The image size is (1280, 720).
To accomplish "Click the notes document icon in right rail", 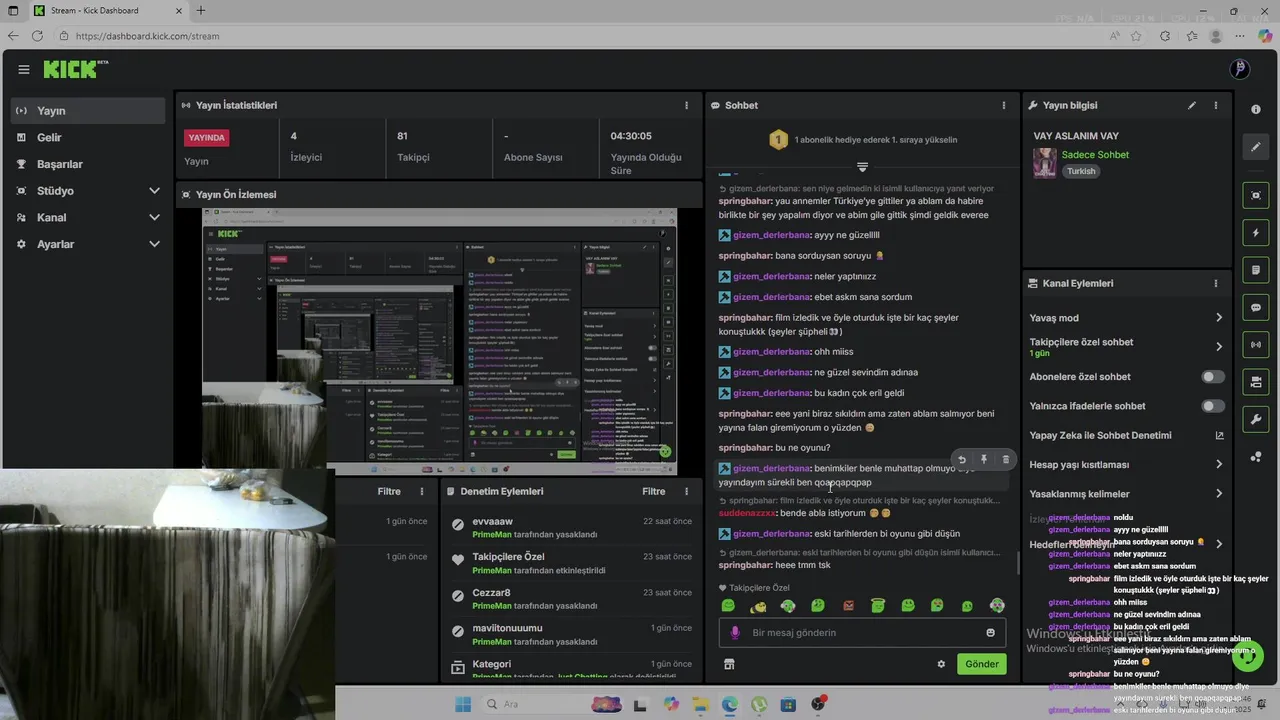I will (x=1256, y=270).
